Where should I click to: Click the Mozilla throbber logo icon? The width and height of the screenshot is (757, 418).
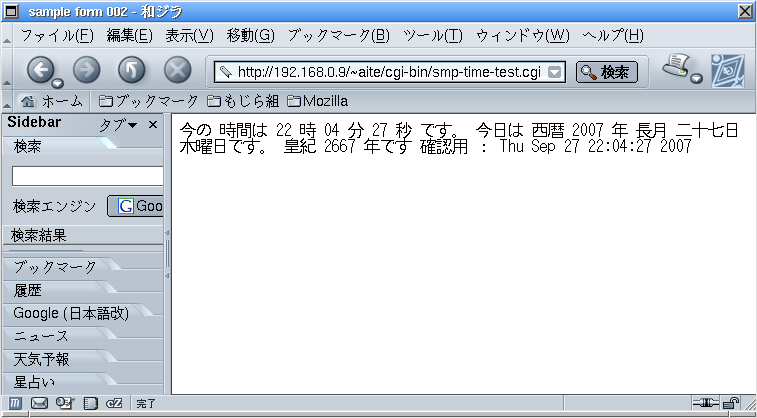pos(727,70)
